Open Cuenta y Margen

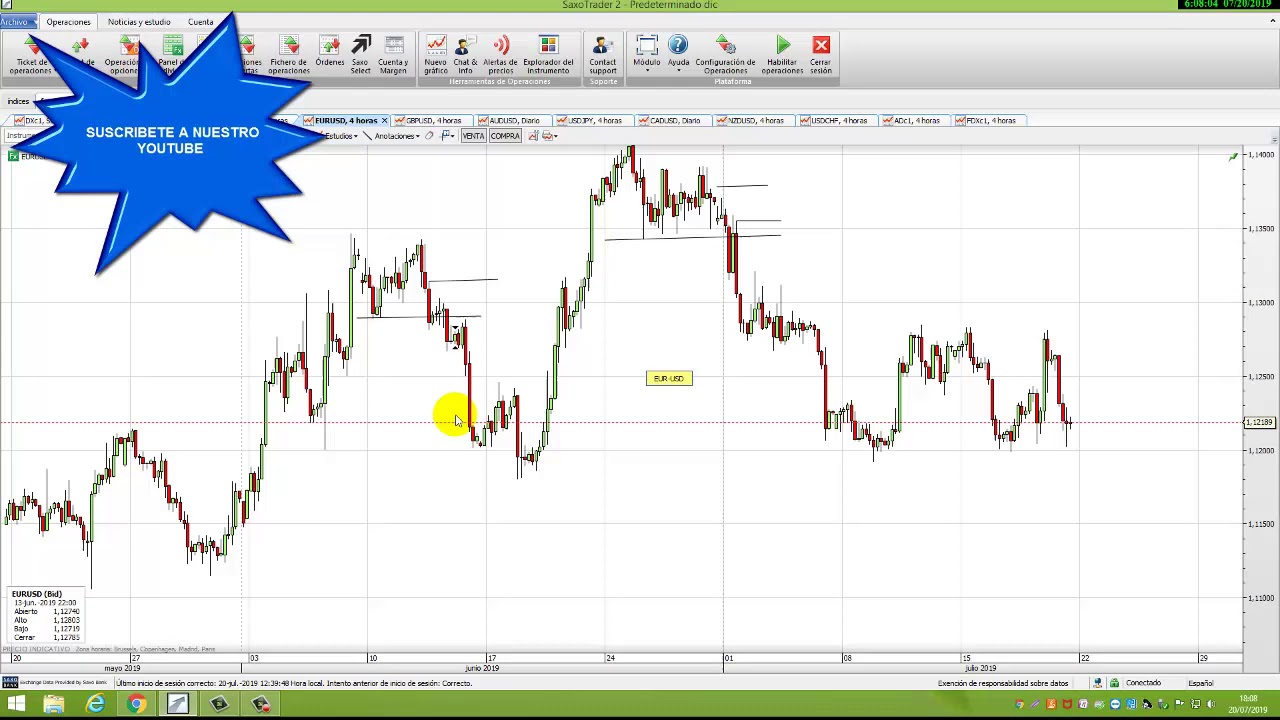pyautogui.click(x=393, y=55)
